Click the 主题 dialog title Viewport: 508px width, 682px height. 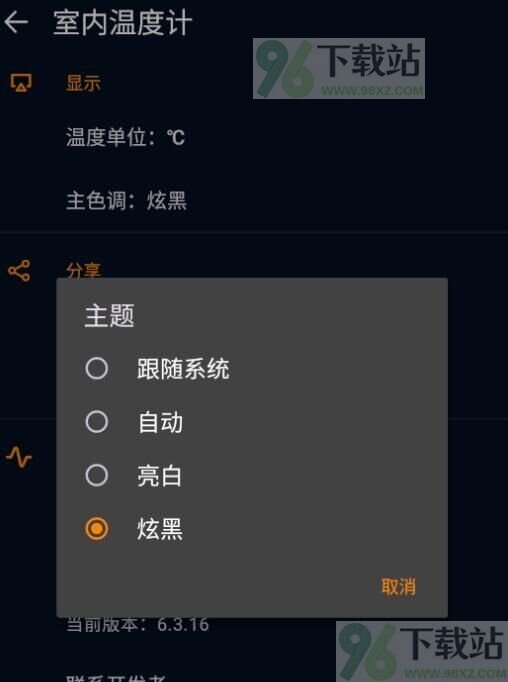click(109, 316)
